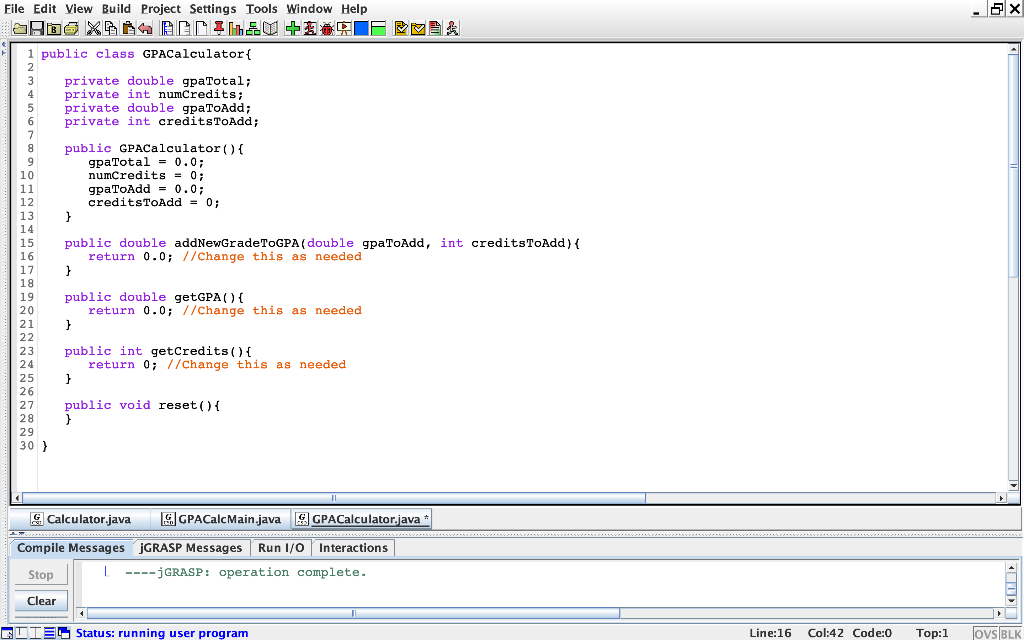Screen dimensions: 1024x640
Task: Click the editor horizontal scrollbar thumb
Action: [334, 497]
